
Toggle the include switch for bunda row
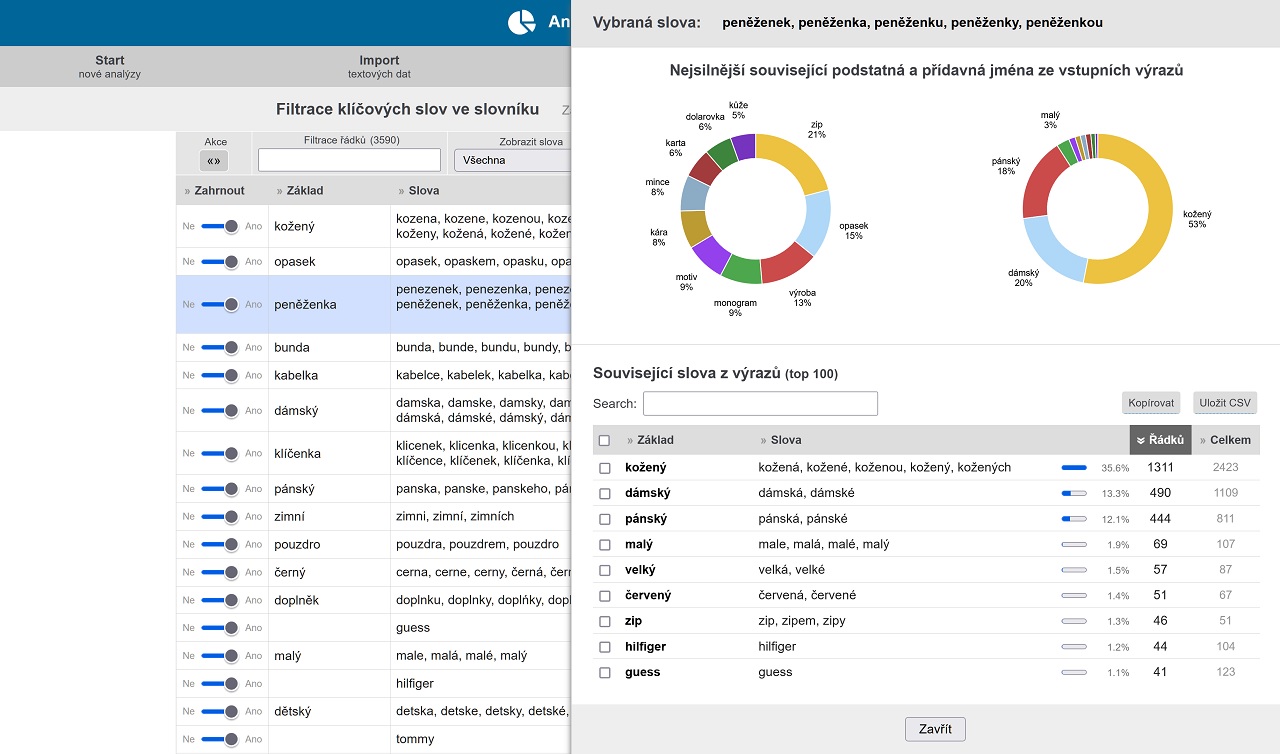click(x=220, y=347)
